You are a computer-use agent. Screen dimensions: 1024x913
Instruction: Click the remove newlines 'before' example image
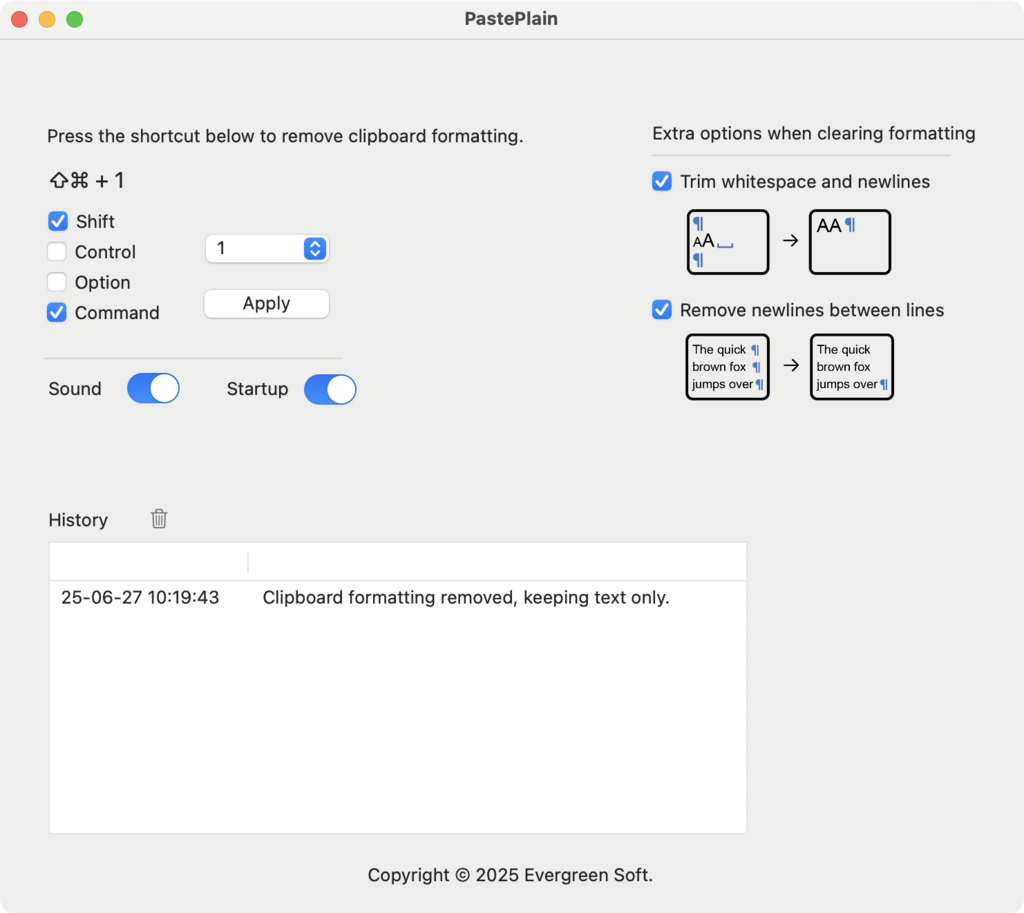(727, 367)
